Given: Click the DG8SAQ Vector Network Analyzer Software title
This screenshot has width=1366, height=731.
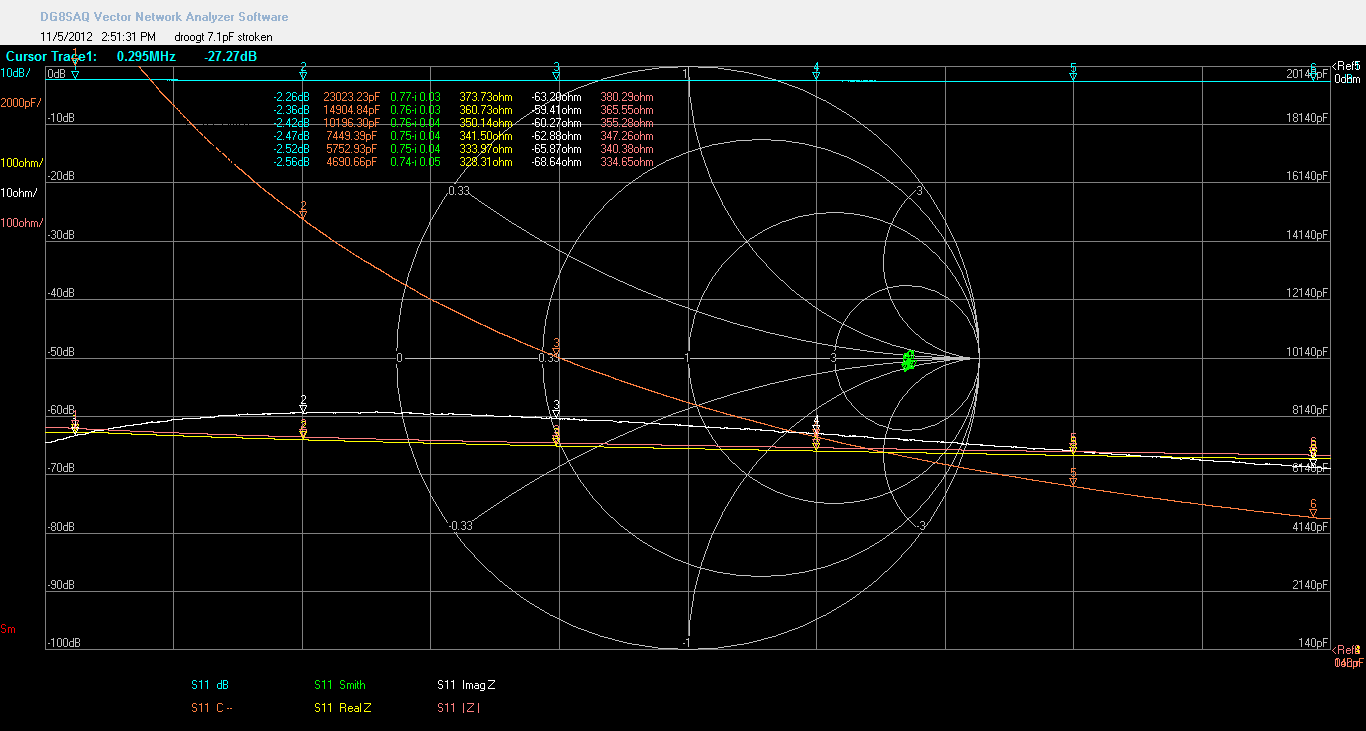Looking at the screenshot, I should 164,17.
